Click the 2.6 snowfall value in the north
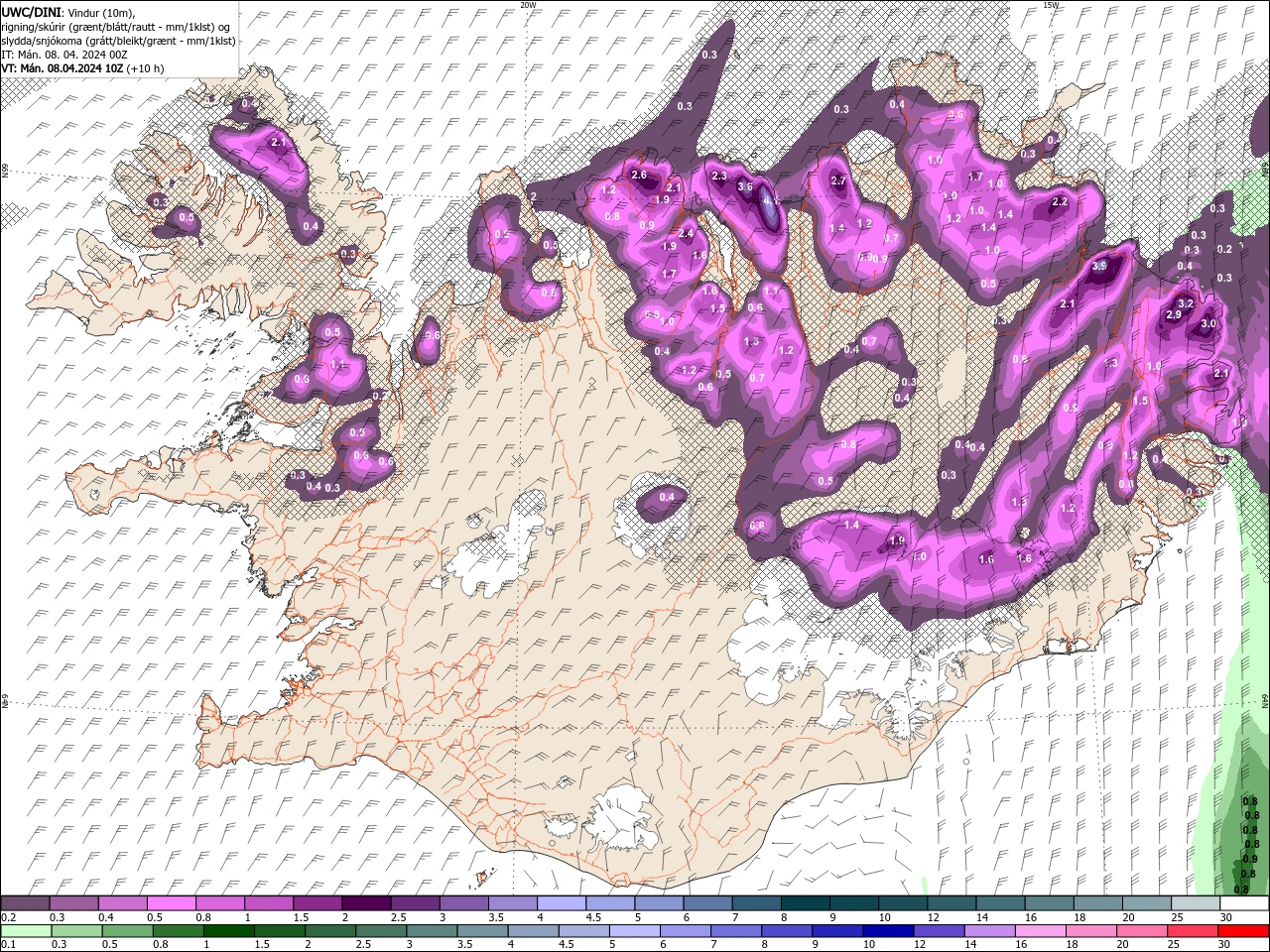The image size is (1270, 952). coord(639,176)
